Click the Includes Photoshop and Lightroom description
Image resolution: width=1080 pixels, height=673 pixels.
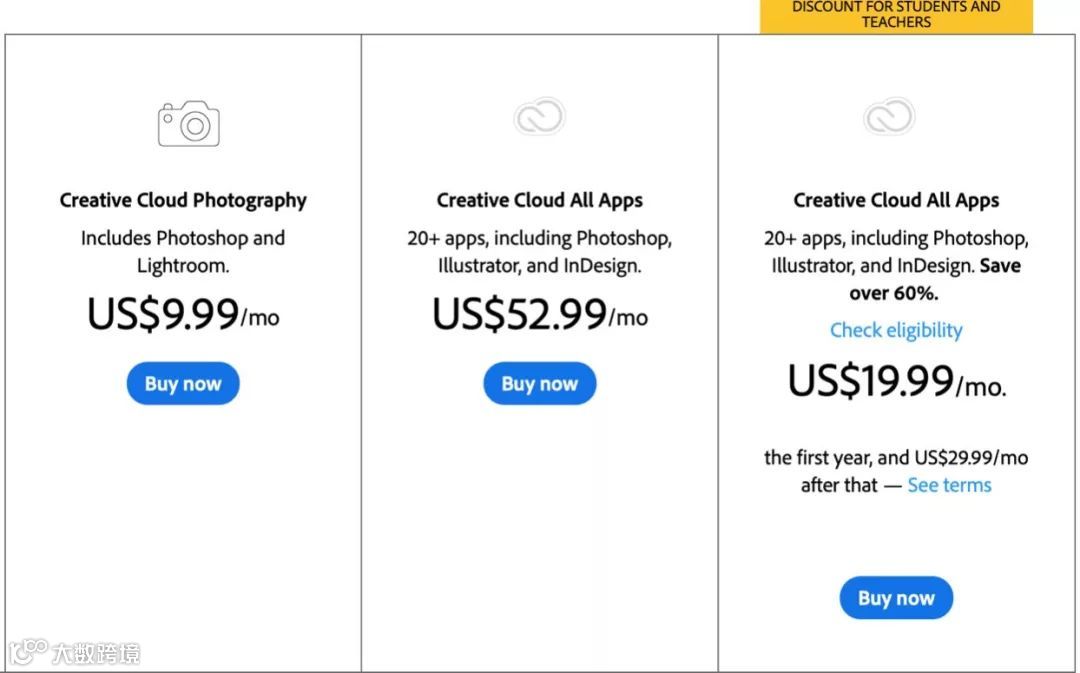coord(183,252)
